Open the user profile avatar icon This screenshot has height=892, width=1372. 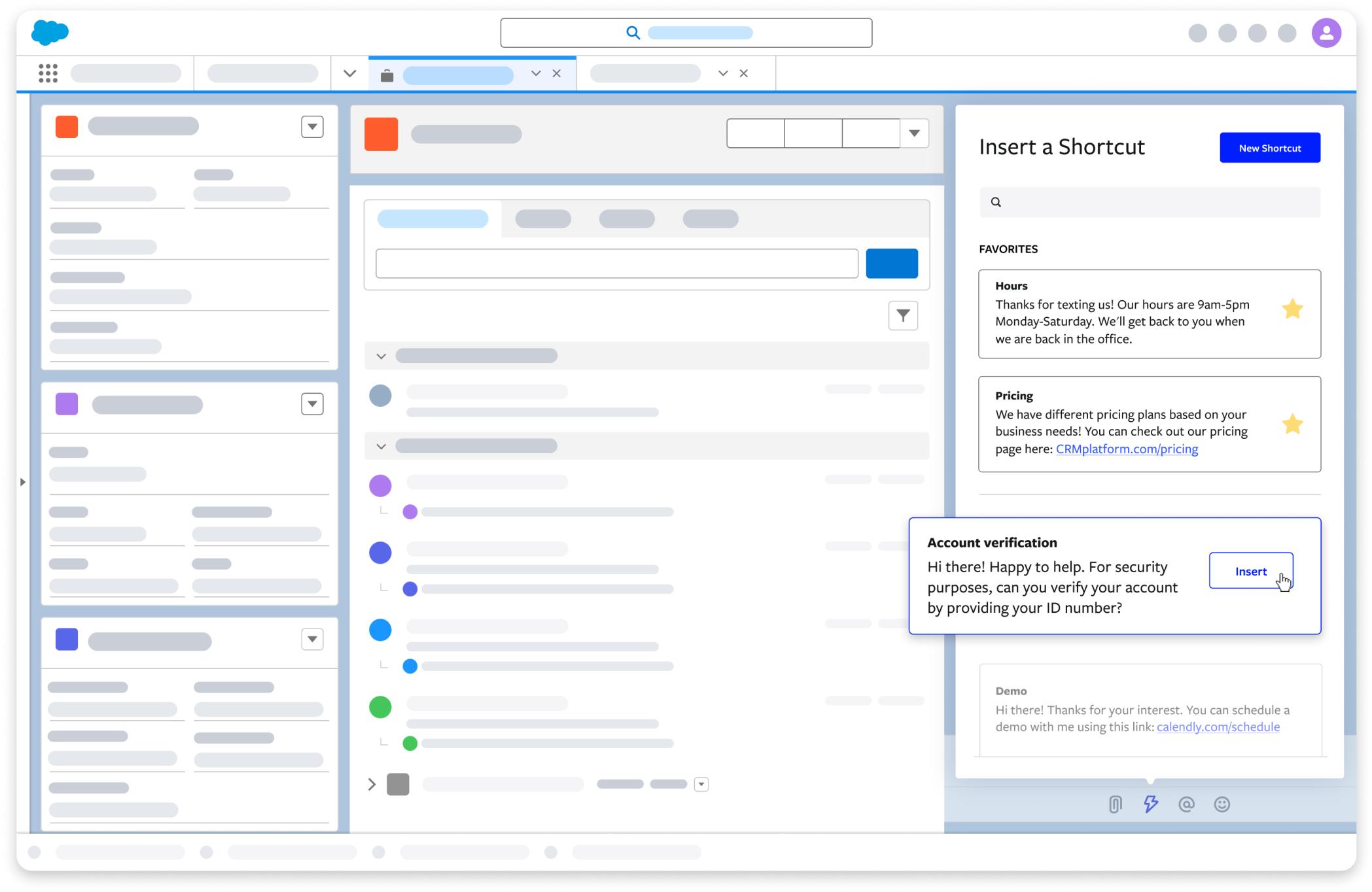1326,32
